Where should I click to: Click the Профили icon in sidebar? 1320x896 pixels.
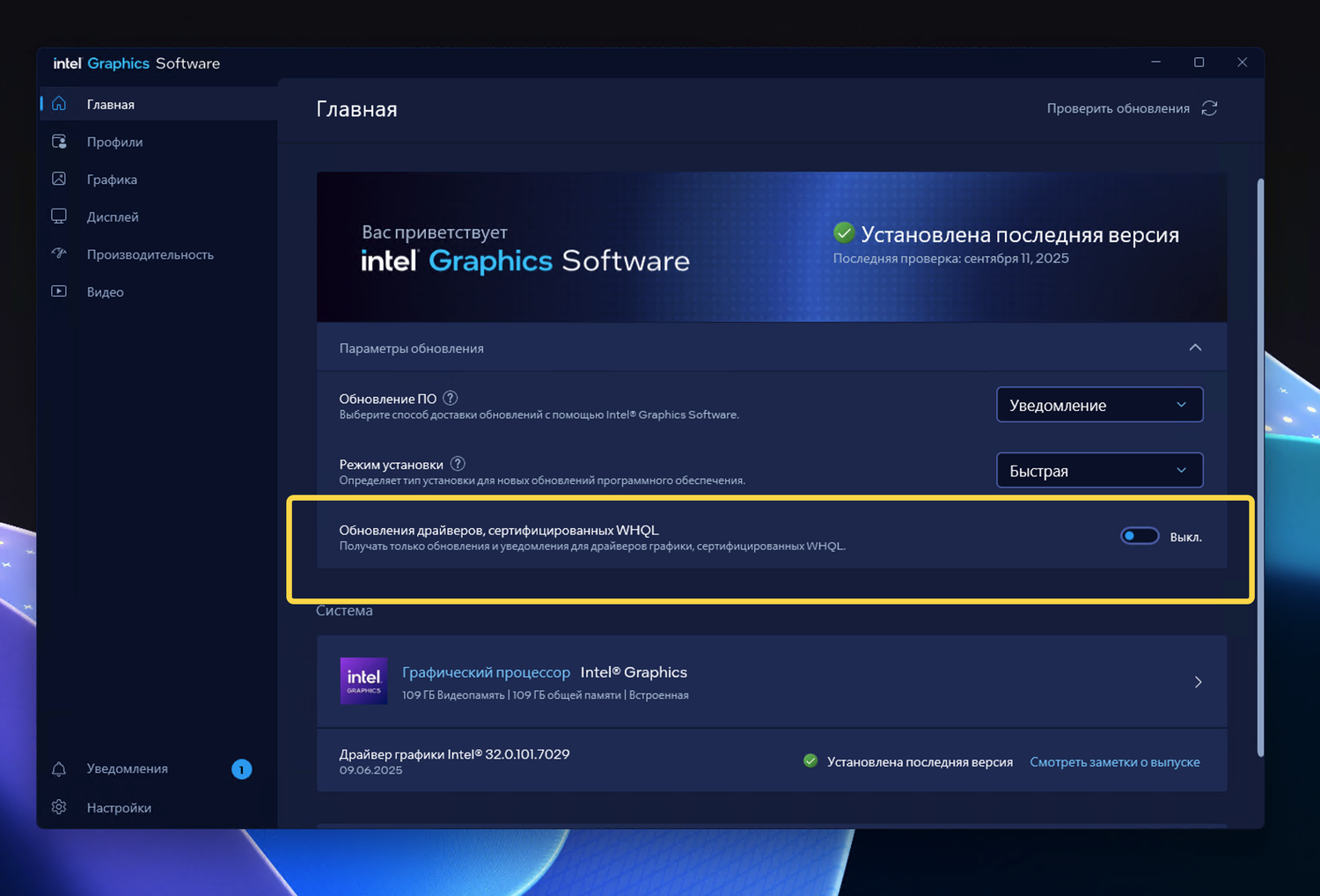point(59,142)
